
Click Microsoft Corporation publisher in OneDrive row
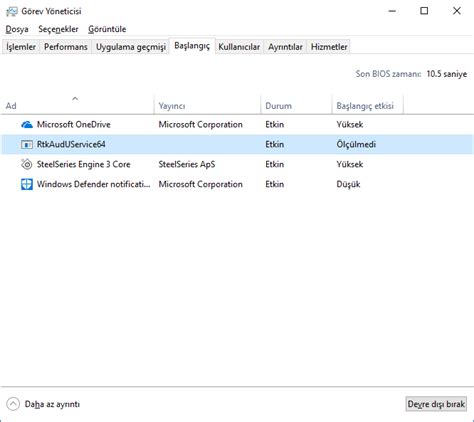coord(200,125)
